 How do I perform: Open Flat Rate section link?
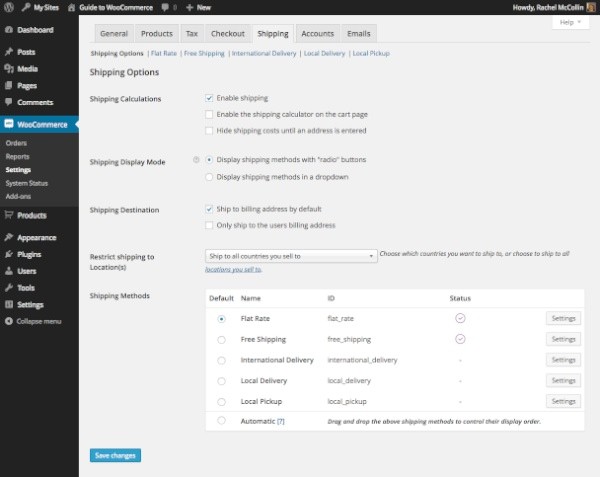(x=164, y=53)
